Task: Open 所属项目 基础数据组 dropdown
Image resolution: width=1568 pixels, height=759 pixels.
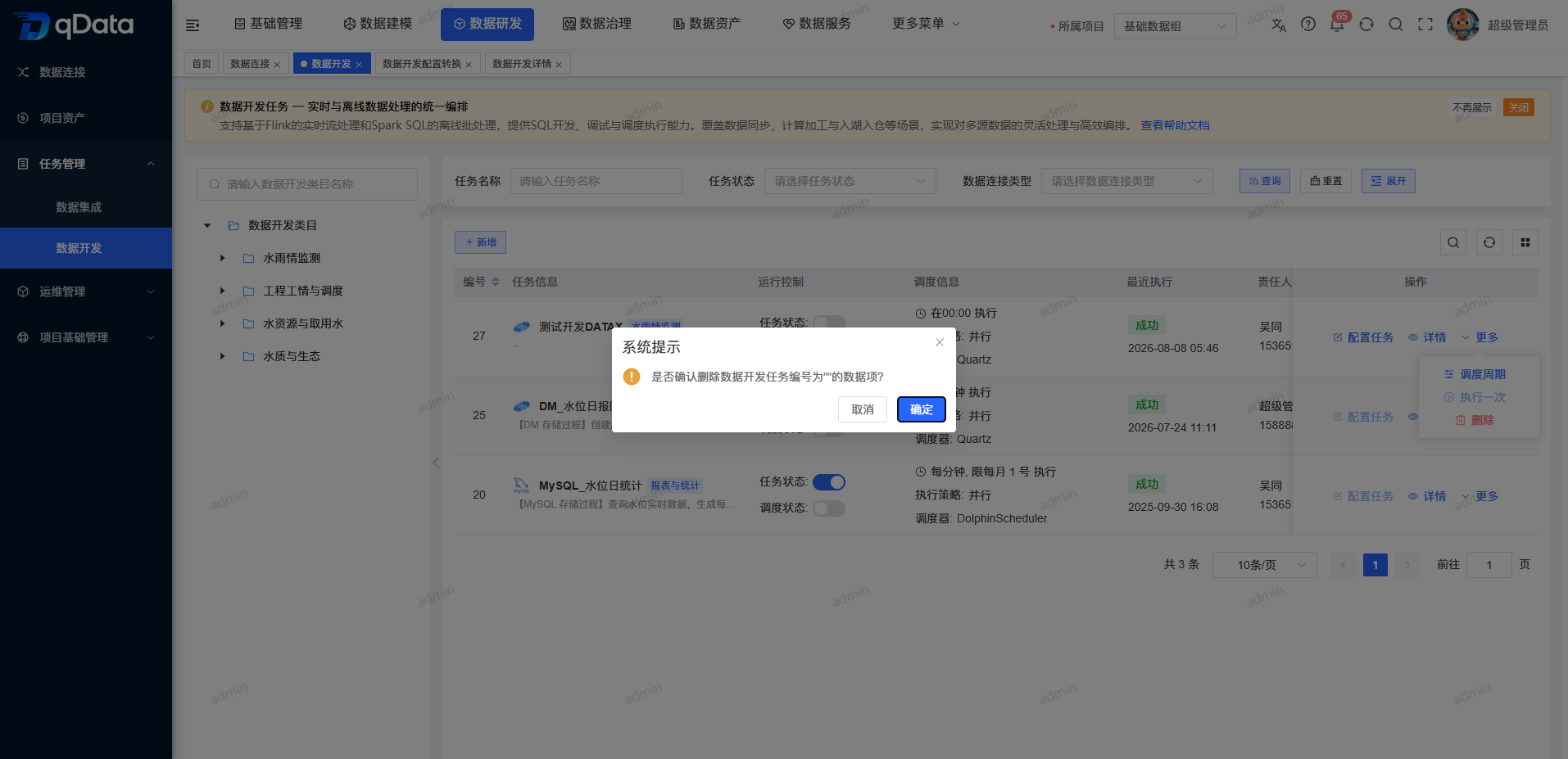Action: coord(1176,26)
